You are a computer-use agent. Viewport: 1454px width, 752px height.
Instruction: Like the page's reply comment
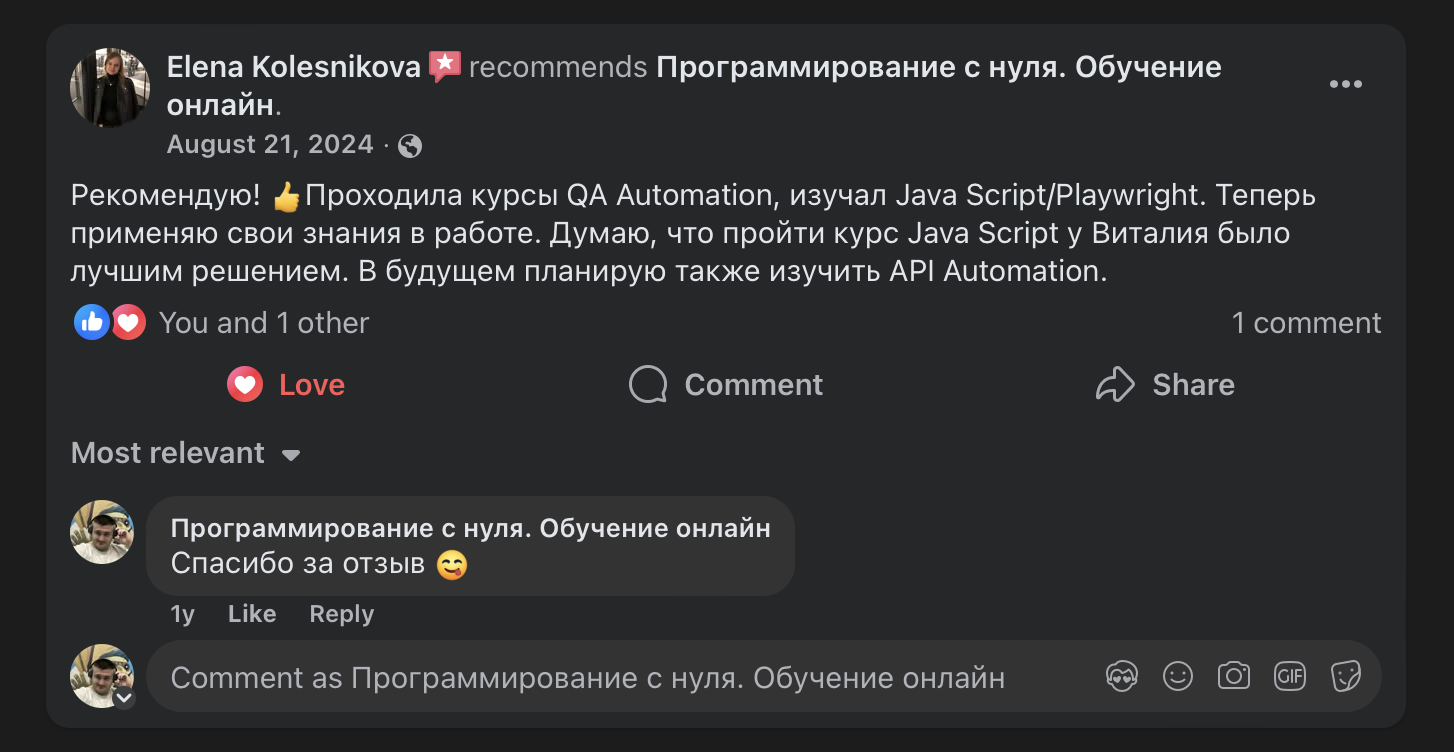point(251,613)
